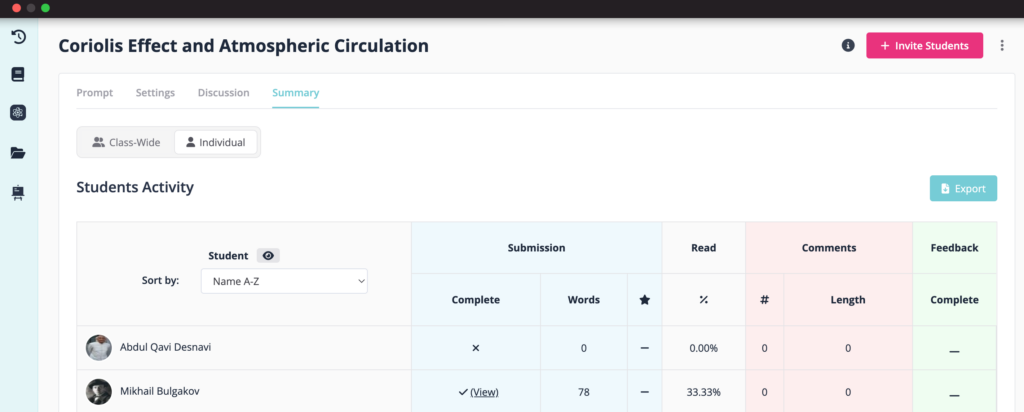This screenshot has width=1024, height=412.
Task: Open the folder icon in sidebar
Action: [x=18, y=153]
